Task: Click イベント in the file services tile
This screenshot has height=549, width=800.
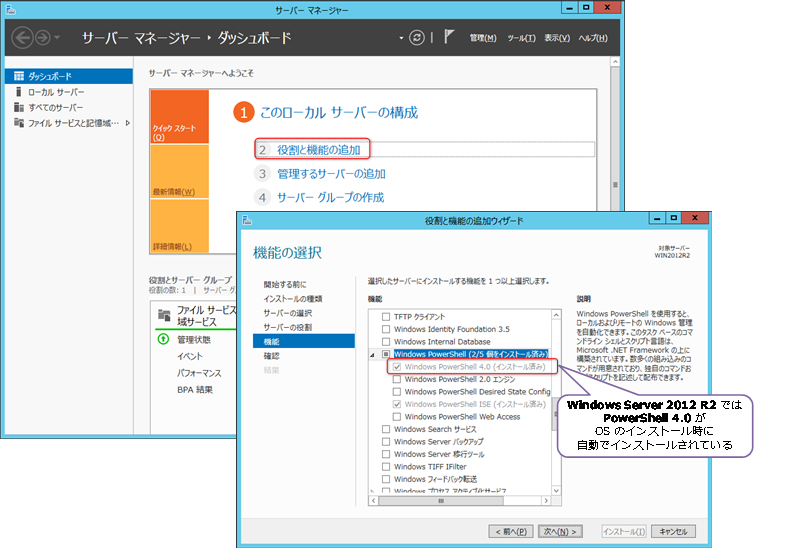Action: (x=190, y=356)
